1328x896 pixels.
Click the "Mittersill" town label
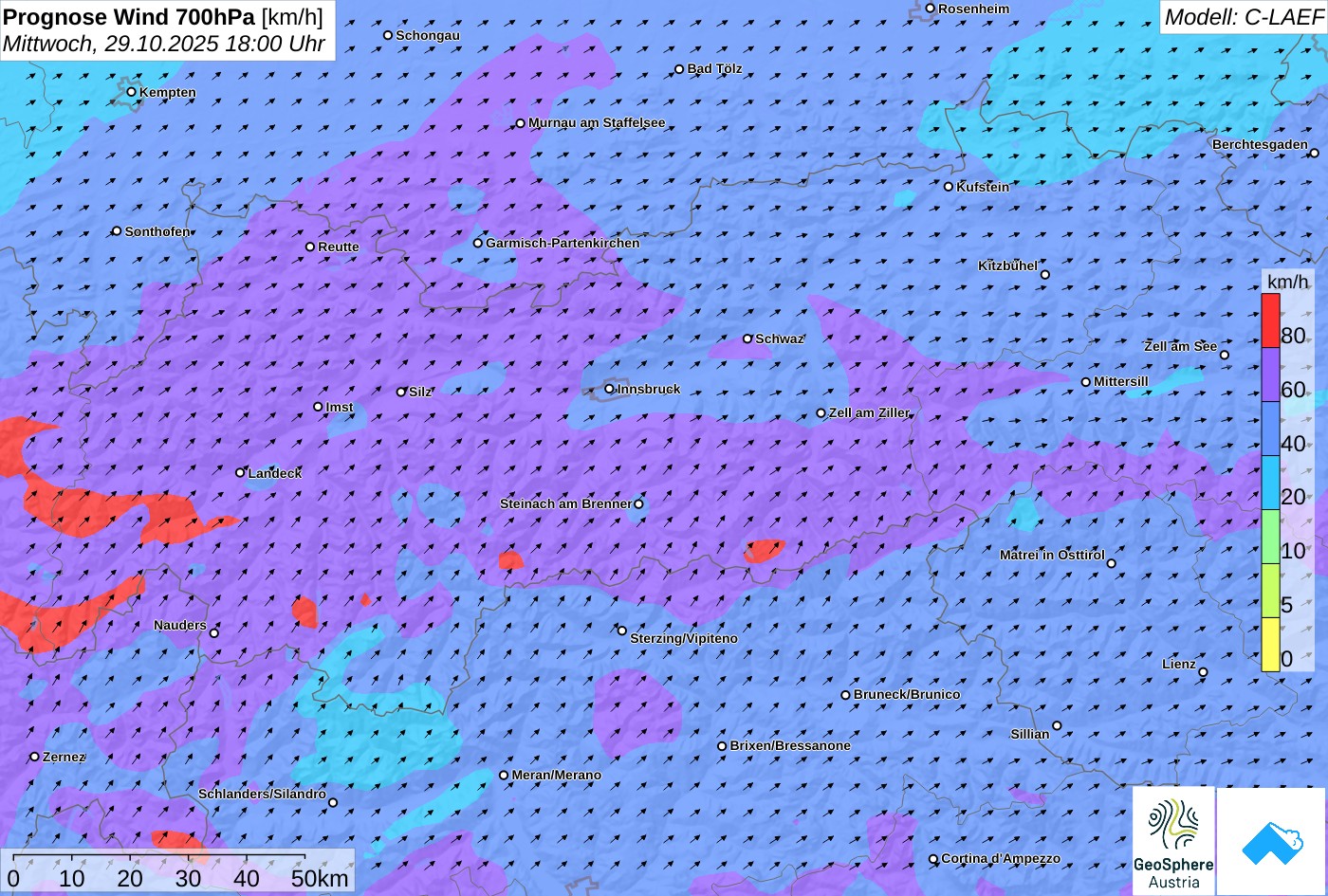(x=1121, y=382)
